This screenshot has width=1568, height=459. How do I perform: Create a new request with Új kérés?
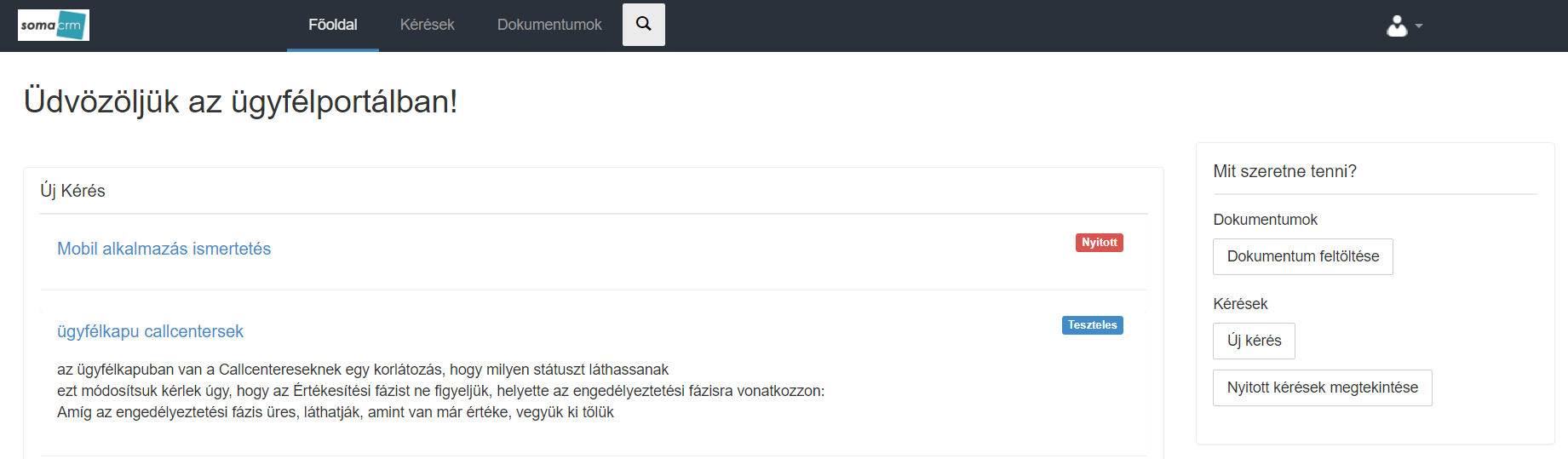1254,341
